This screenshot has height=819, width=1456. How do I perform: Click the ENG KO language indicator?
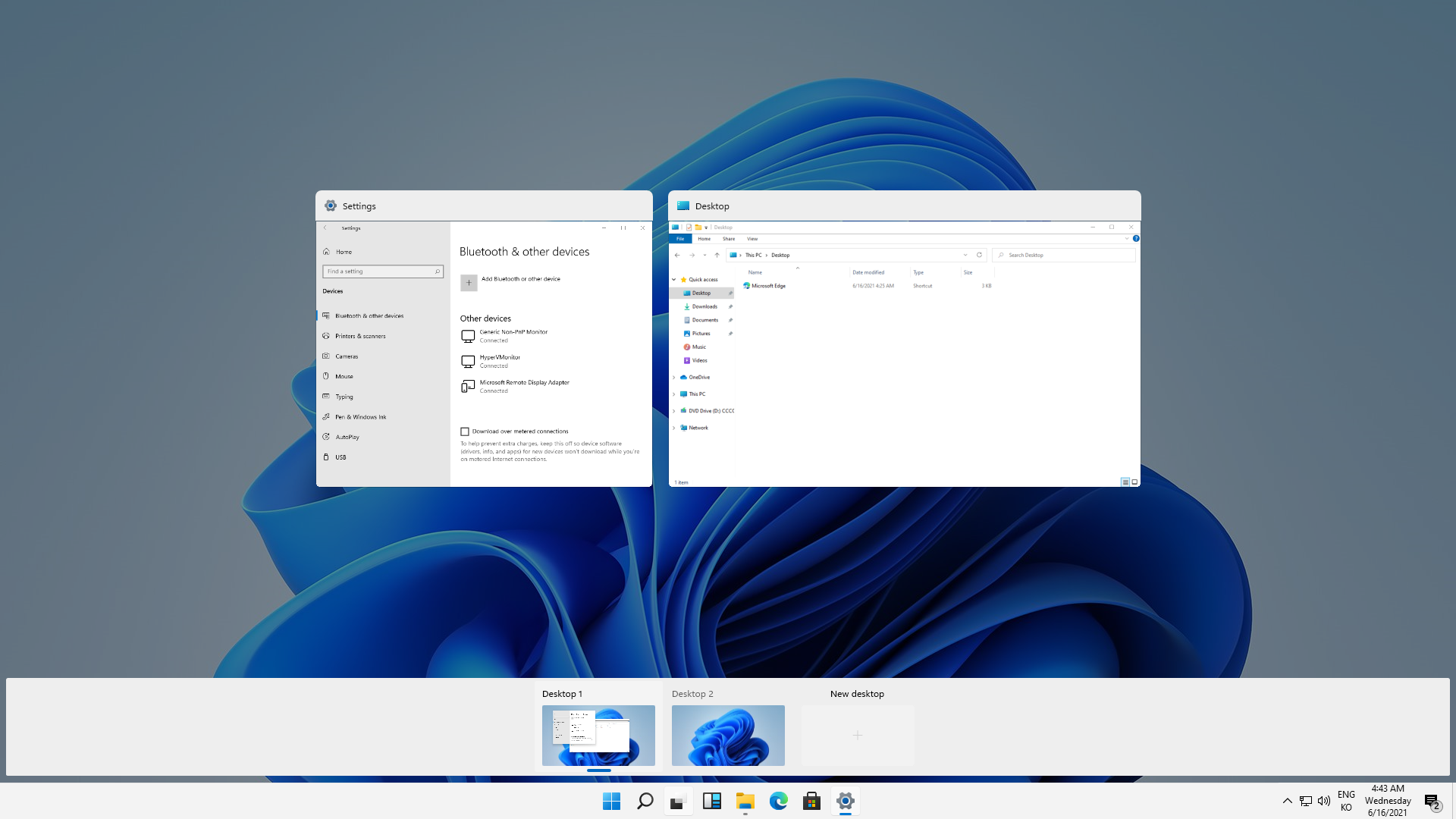point(1346,801)
